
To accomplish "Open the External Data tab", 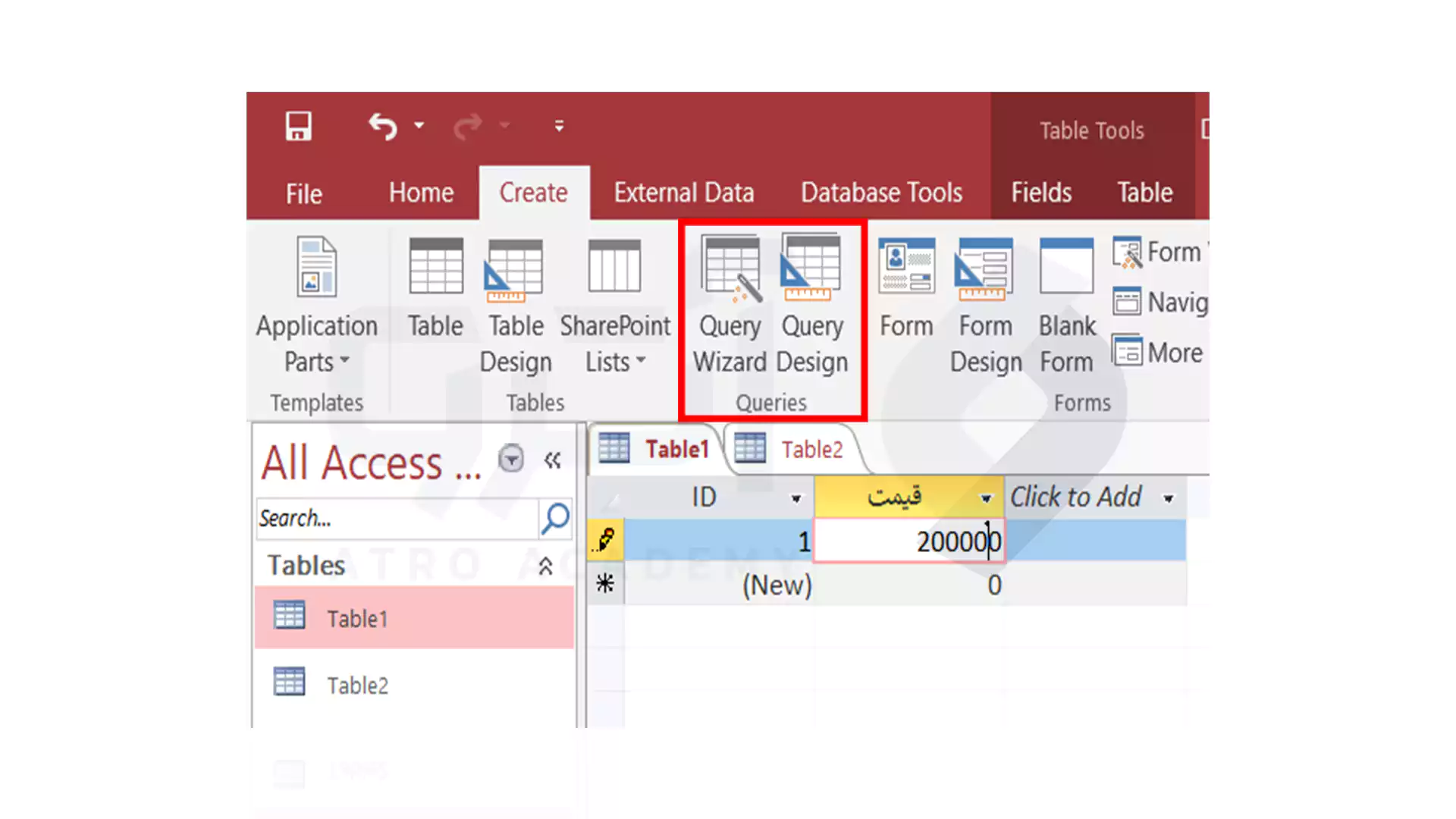I will point(684,193).
